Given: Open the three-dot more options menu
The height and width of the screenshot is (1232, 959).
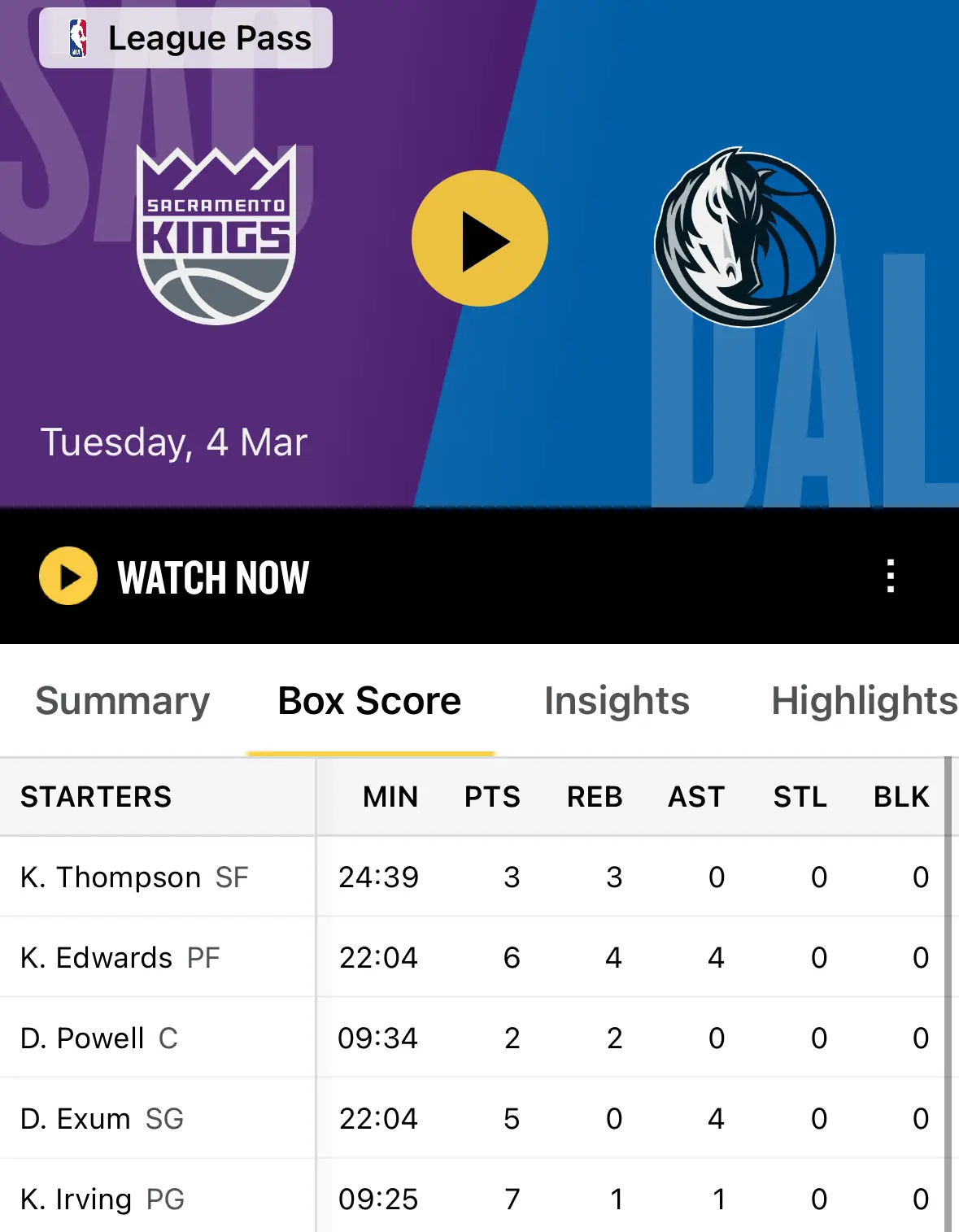Looking at the screenshot, I should 891,576.
